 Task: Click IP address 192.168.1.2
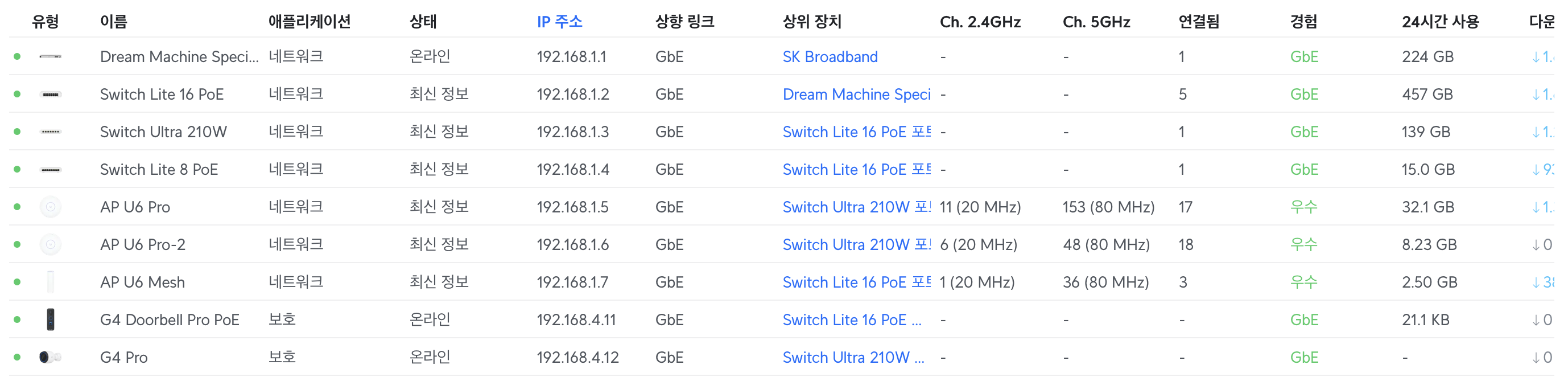tap(573, 95)
